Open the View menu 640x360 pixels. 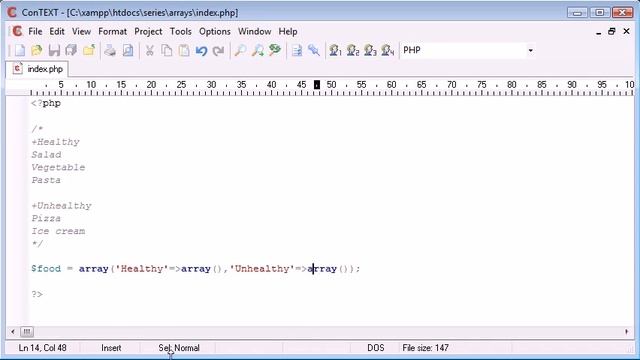tap(81, 31)
